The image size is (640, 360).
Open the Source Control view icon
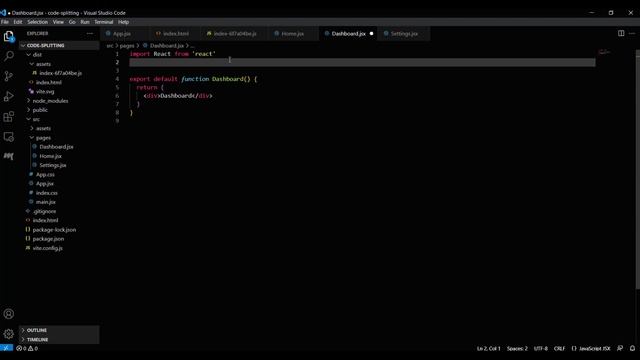9,76
